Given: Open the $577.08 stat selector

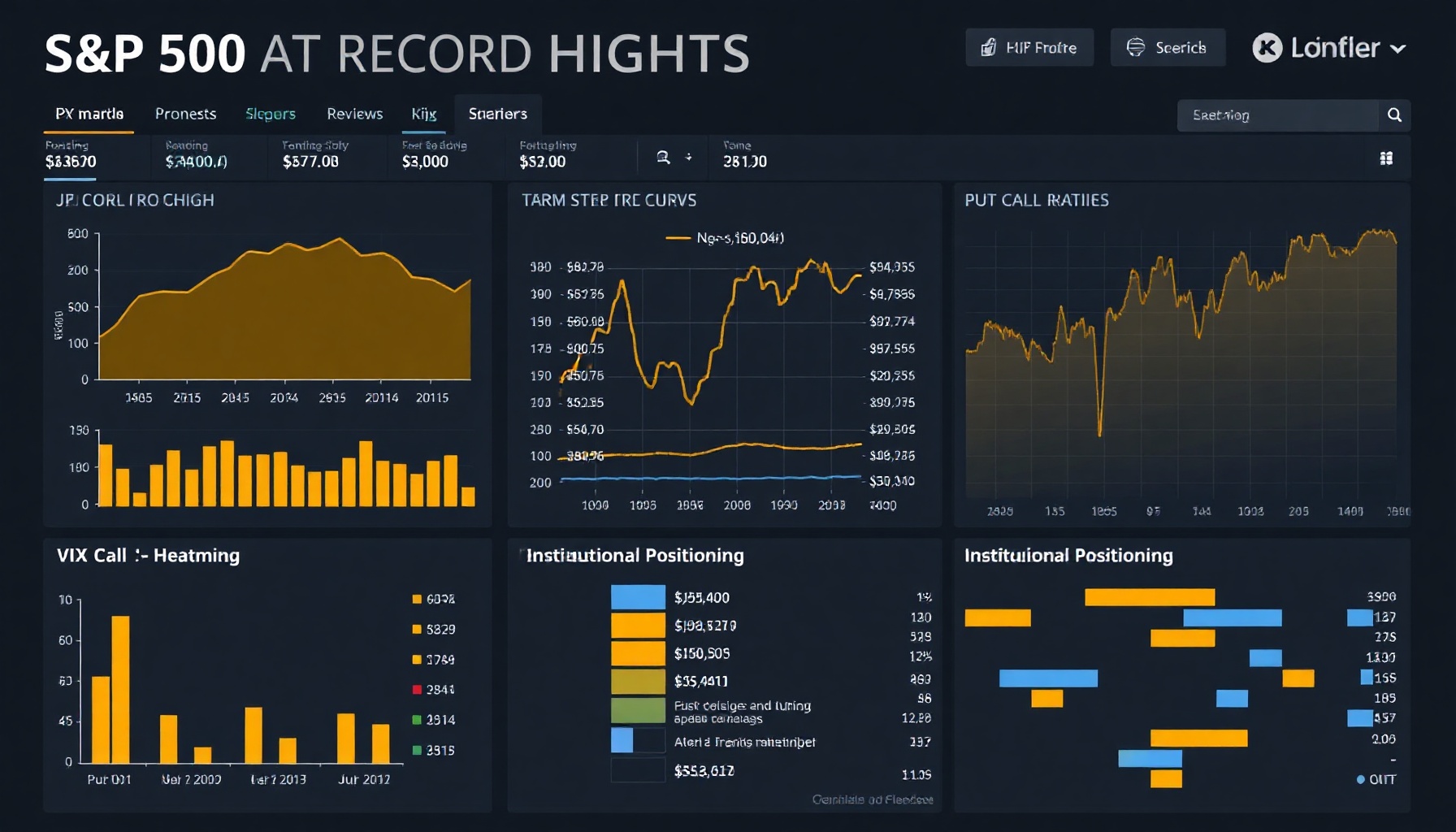Looking at the screenshot, I should point(315,154).
